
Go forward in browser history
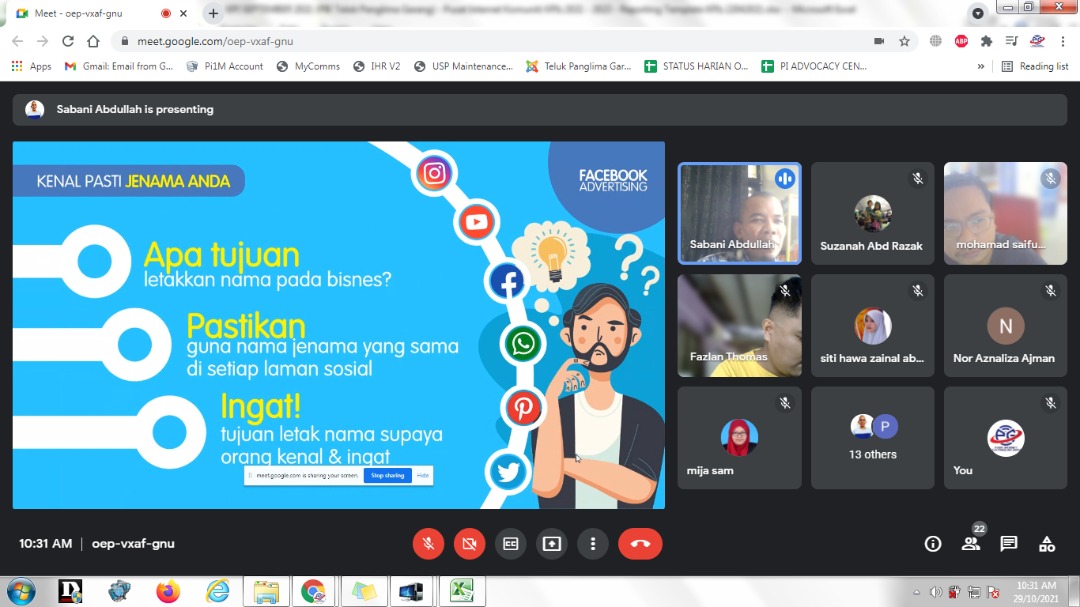point(43,41)
